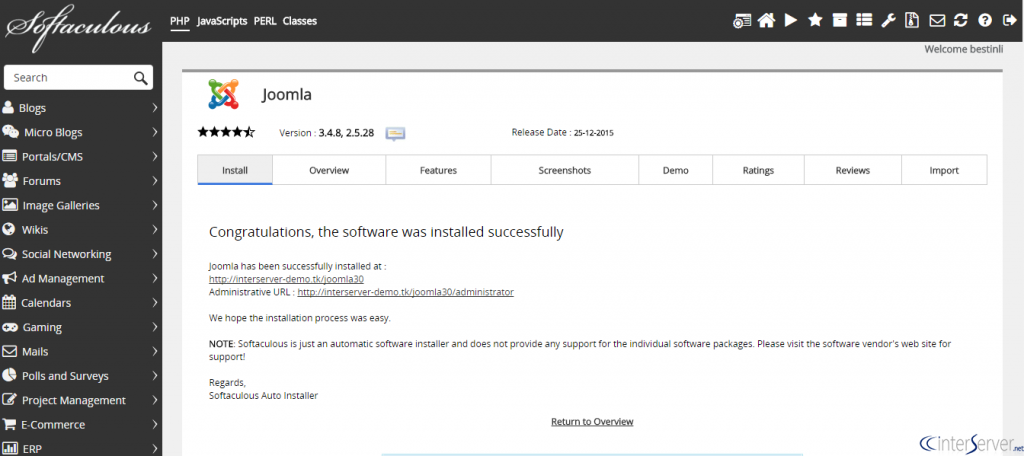The image size is (1024, 456).
Task: Click the logout arrow icon
Action: point(1008,21)
